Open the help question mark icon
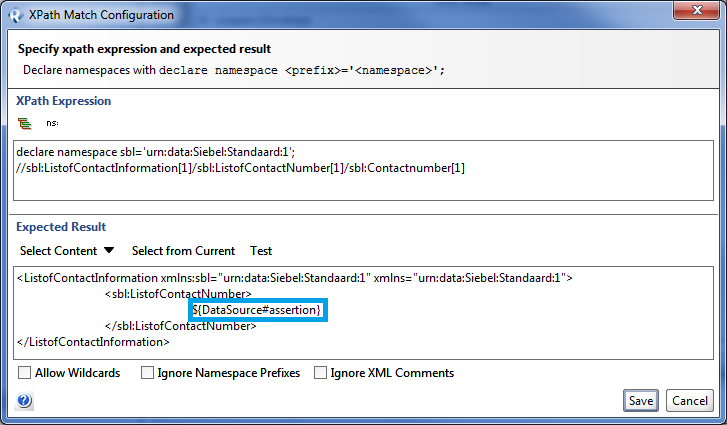This screenshot has height=425, width=727. point(24,401)
